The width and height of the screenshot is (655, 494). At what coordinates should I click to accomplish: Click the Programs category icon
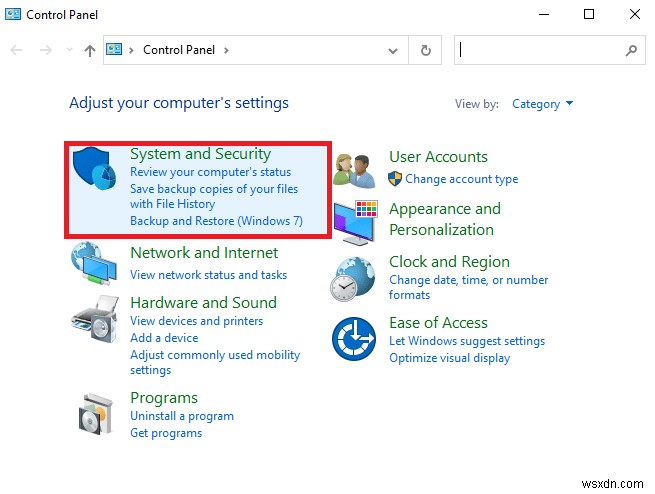(97, 412)
